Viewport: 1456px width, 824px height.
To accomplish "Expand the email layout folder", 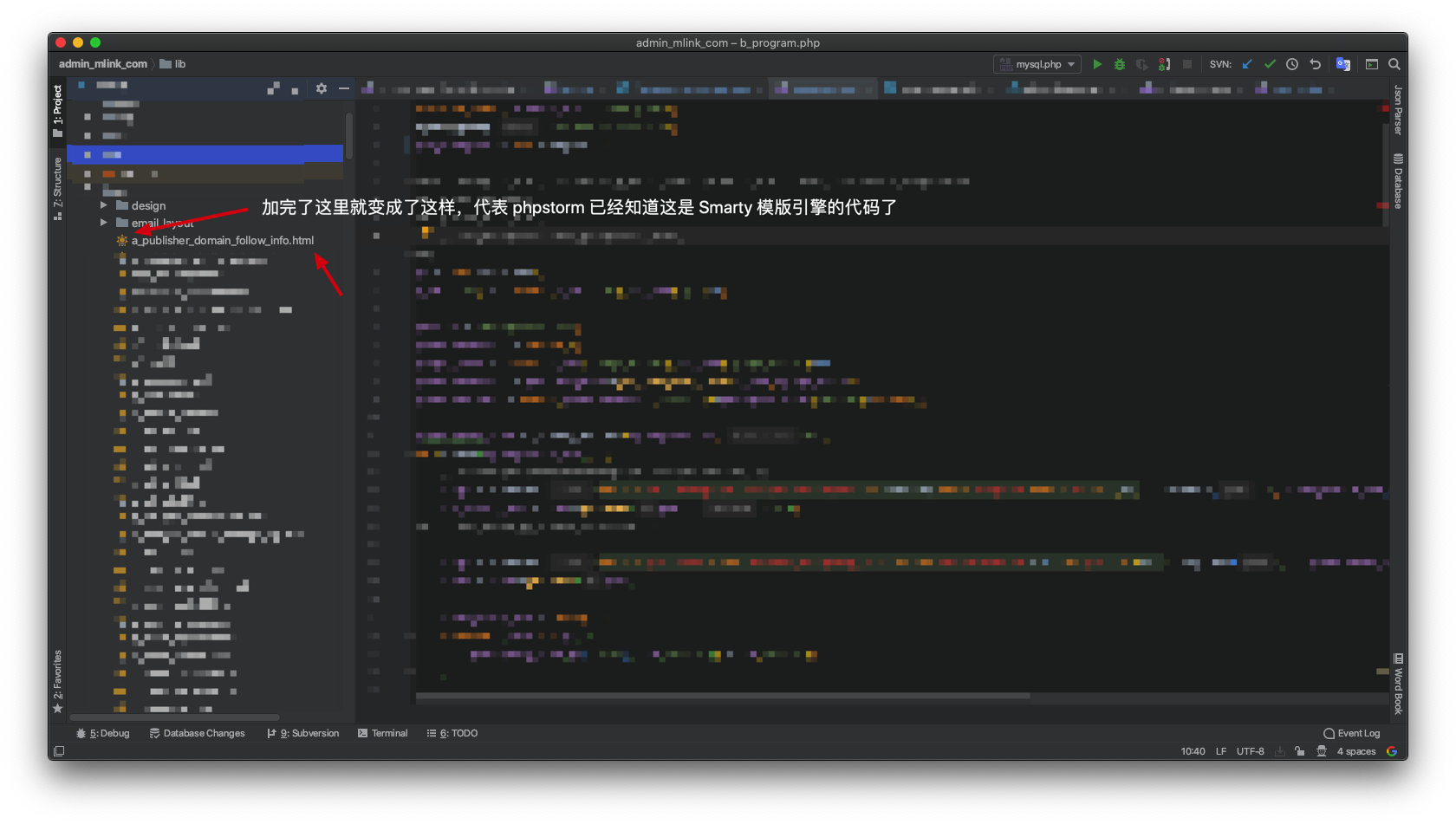I will pyautogui.click(x=104, y=223).
